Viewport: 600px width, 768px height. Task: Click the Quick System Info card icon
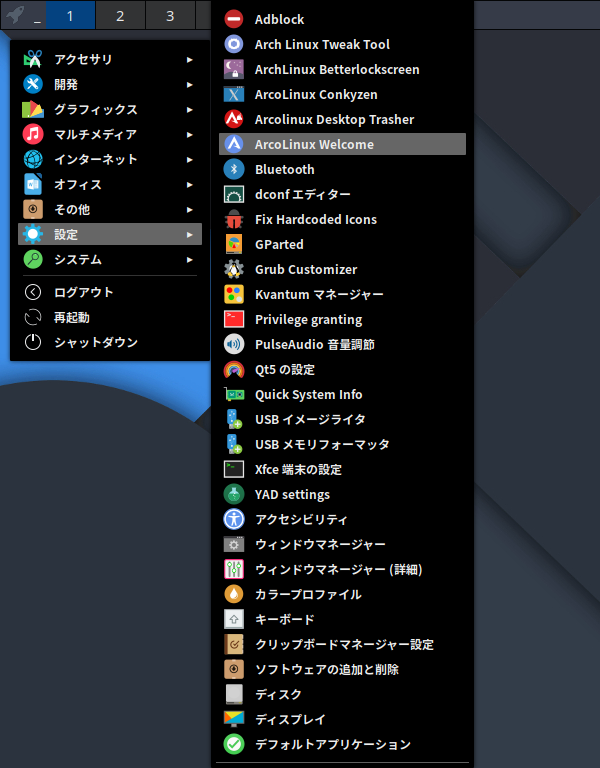point(234,394)
